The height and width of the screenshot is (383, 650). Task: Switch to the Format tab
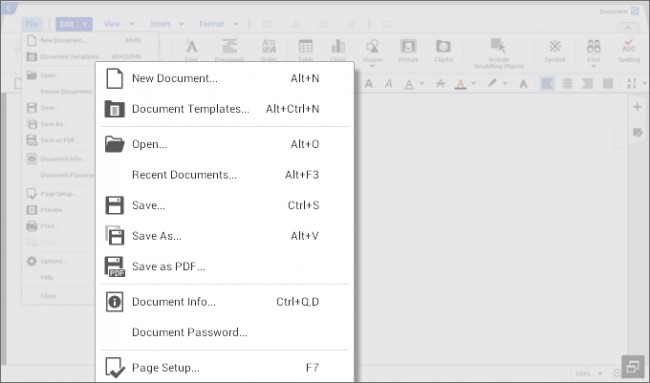click(211, 24)
